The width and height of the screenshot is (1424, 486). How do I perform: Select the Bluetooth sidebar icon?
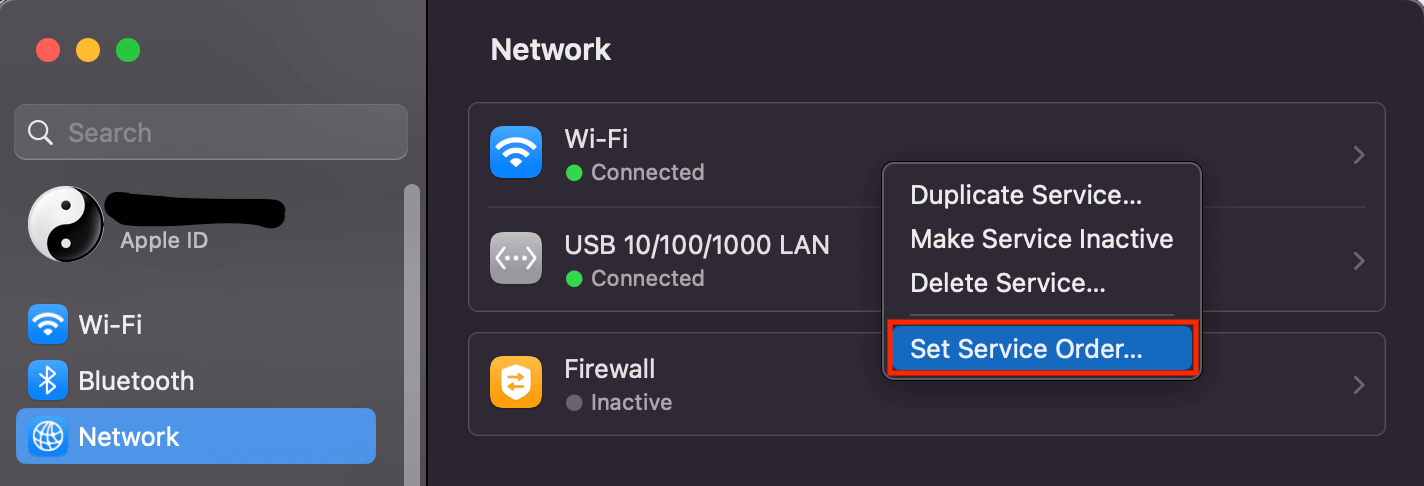tap(48, 380)
